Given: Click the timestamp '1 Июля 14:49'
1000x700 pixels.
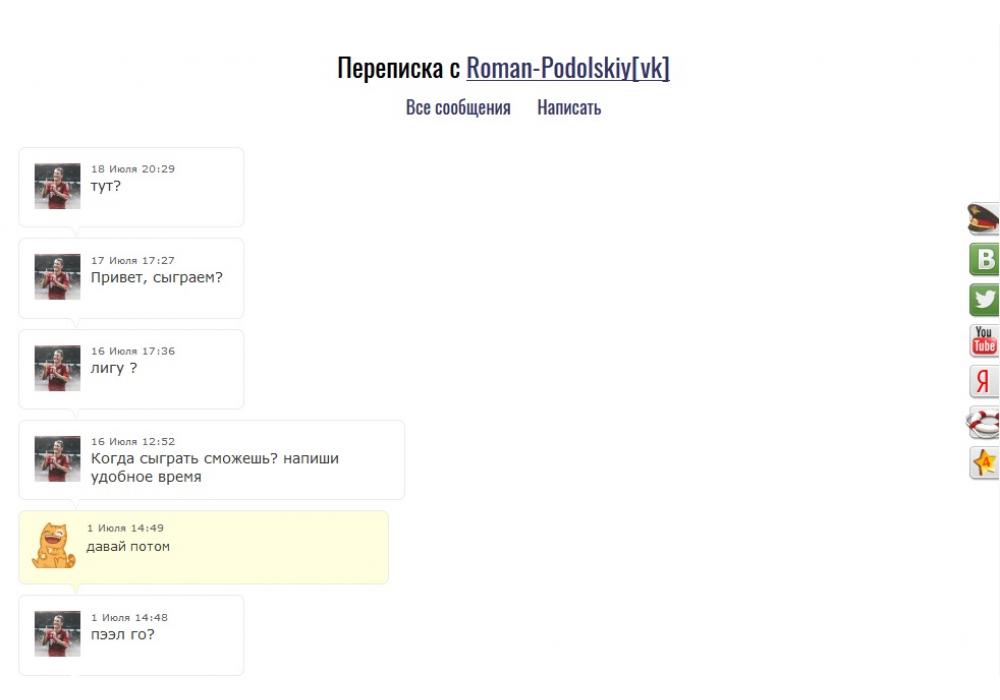Looking at the screenshot, I should pos(126,528).
